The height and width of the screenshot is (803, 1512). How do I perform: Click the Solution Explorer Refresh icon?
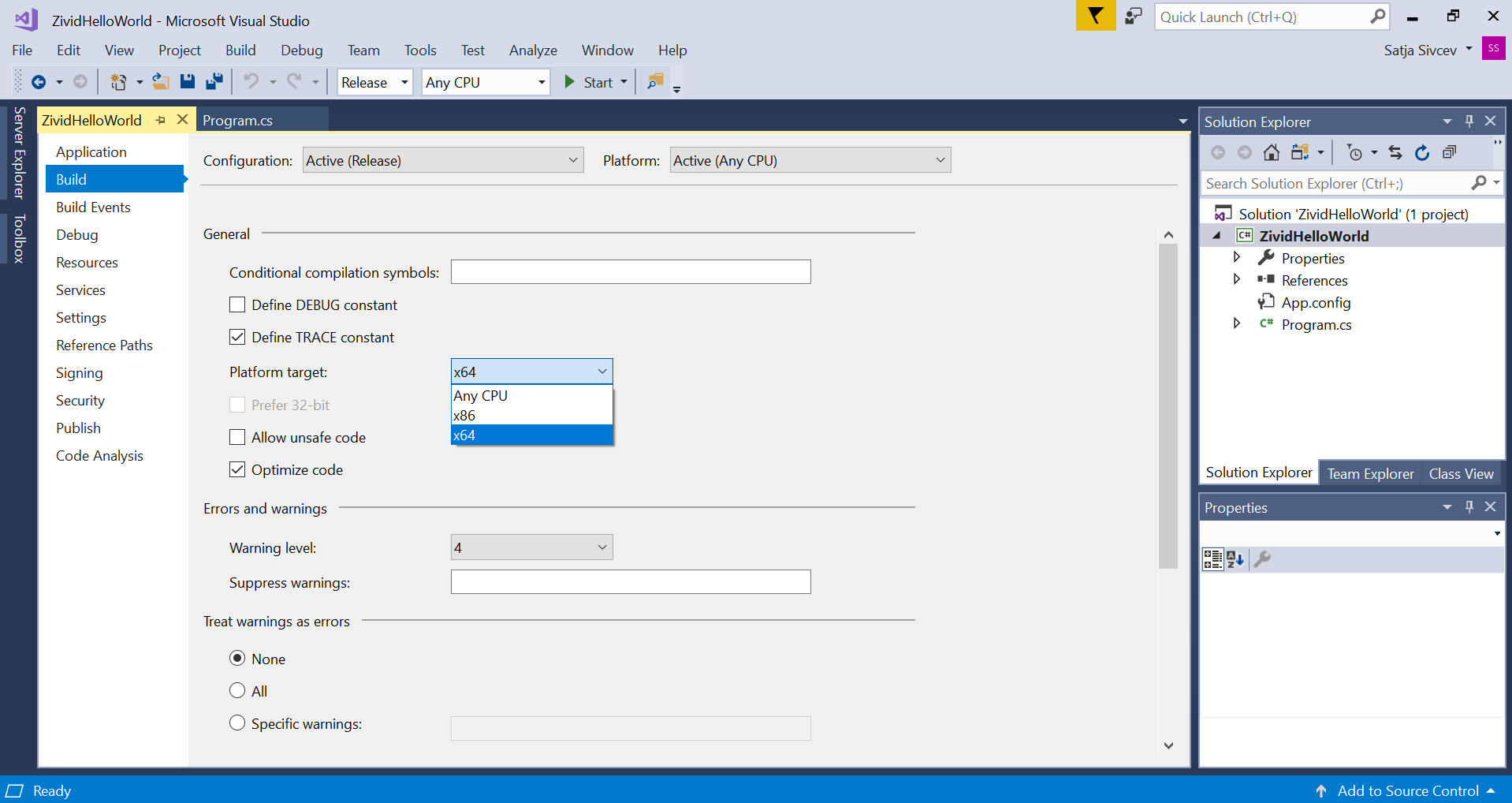point(1422,152)
